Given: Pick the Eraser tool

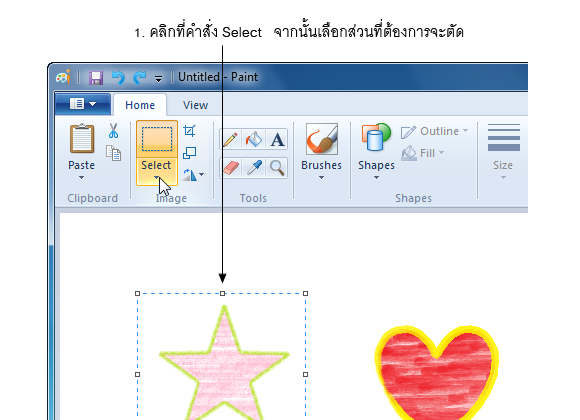Looking at the screenshot, I should pos(230,168).
